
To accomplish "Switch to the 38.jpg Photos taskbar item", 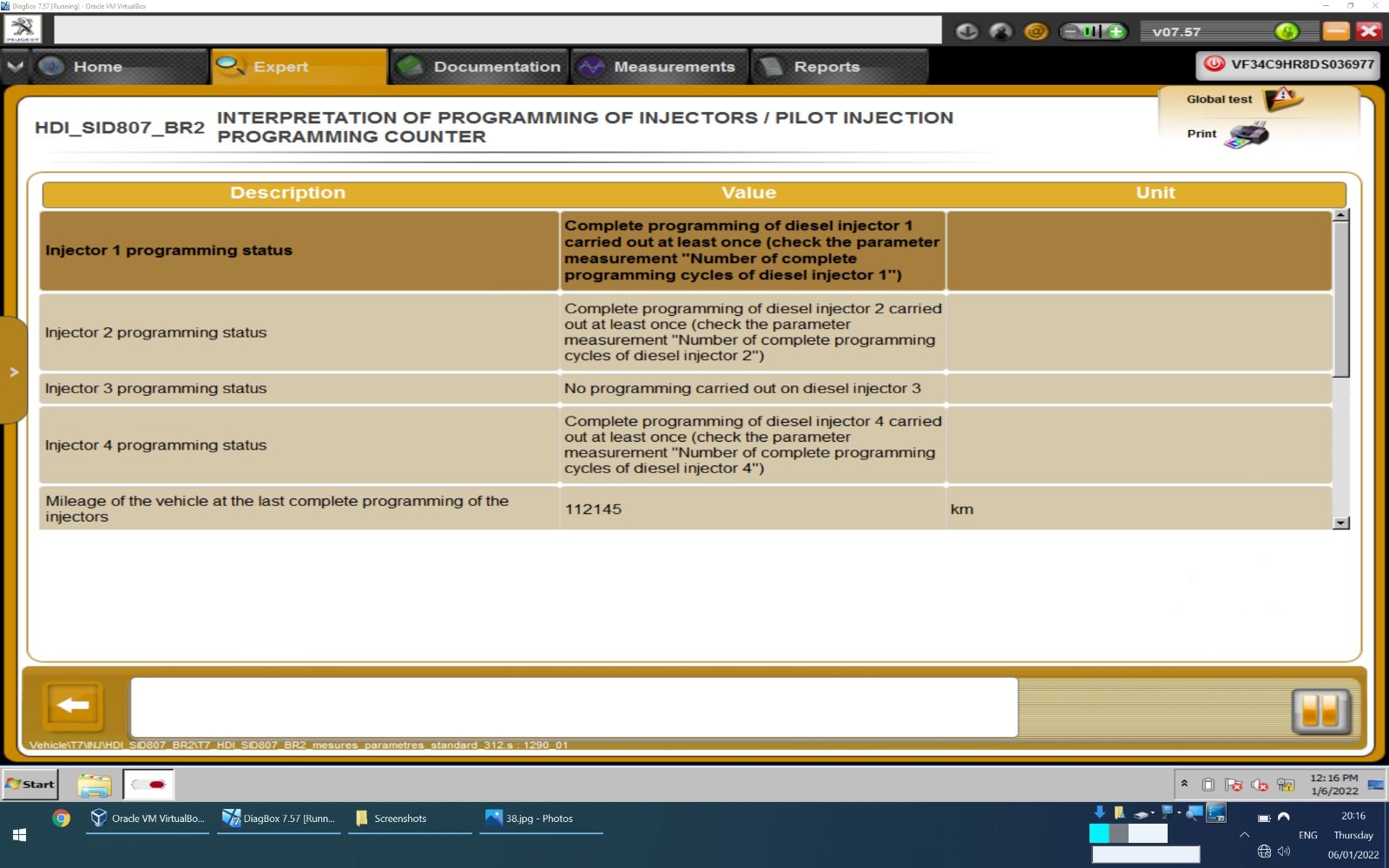I will tap(541, 819).
